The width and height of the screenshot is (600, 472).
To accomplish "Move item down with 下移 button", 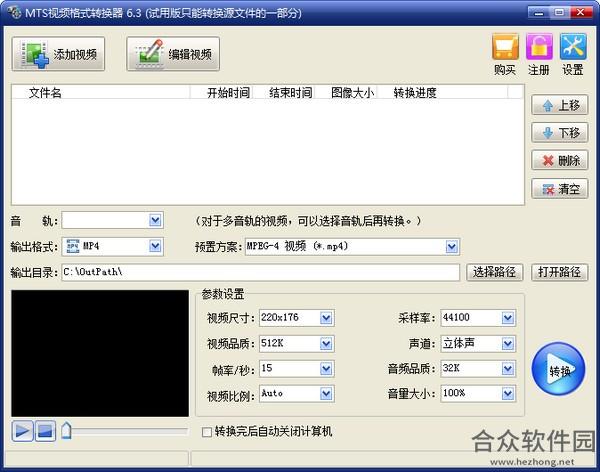I will tap(559, 133).
